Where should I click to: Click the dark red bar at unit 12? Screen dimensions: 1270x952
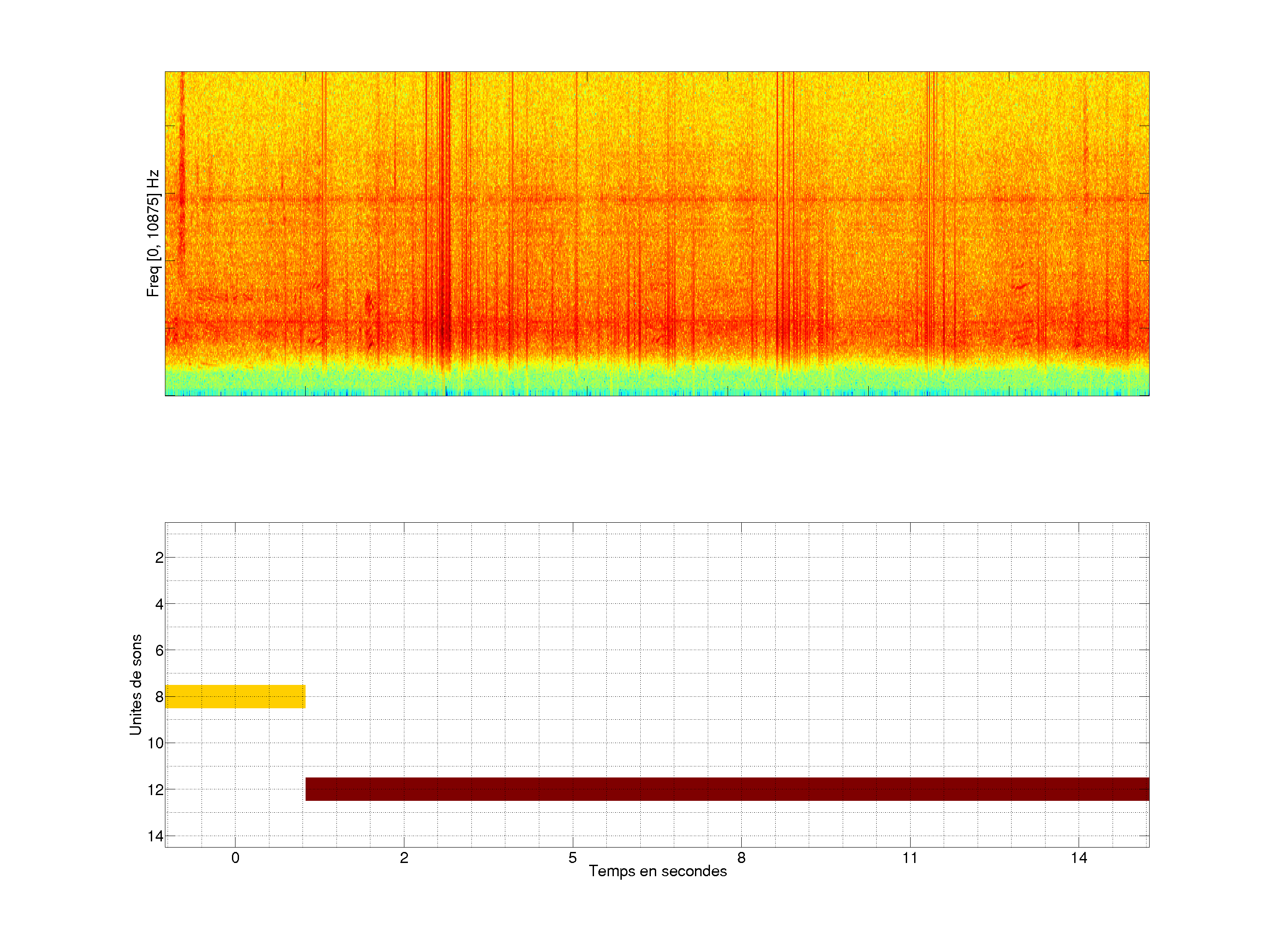(727, 789)
